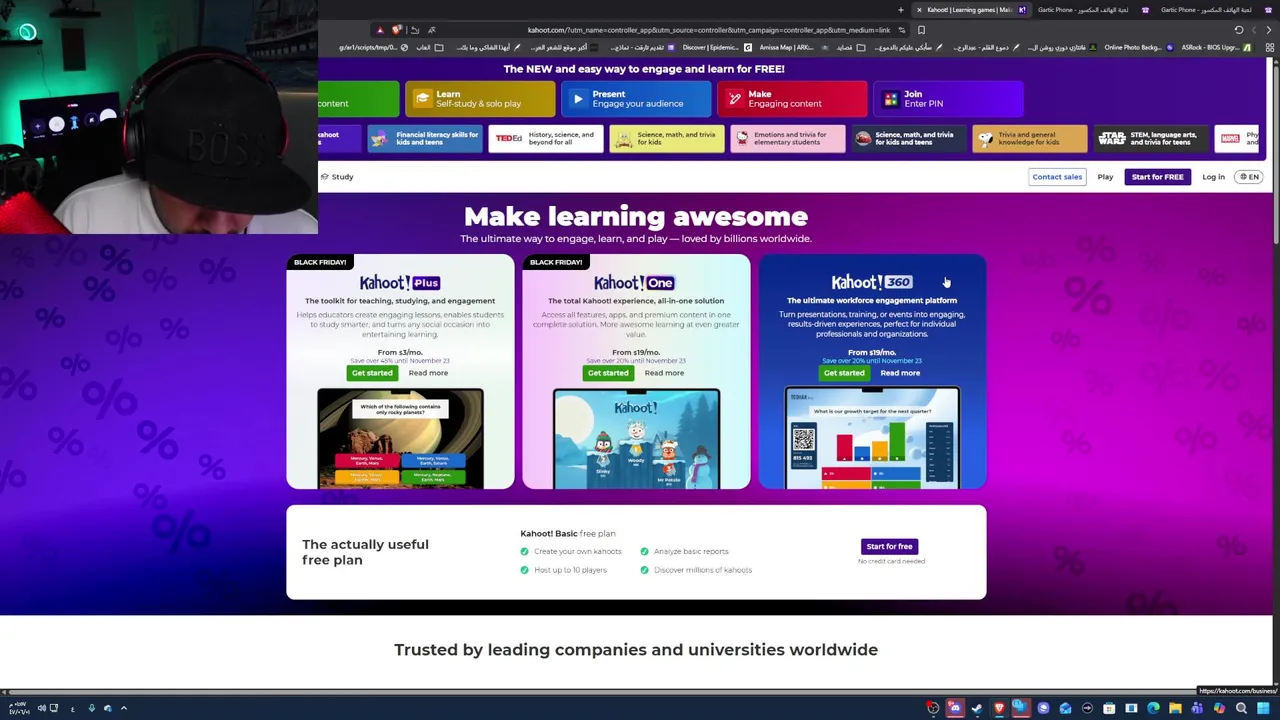Open taskbar Search
Viewport: 1280px width, 720px height.
(1241, 708)
